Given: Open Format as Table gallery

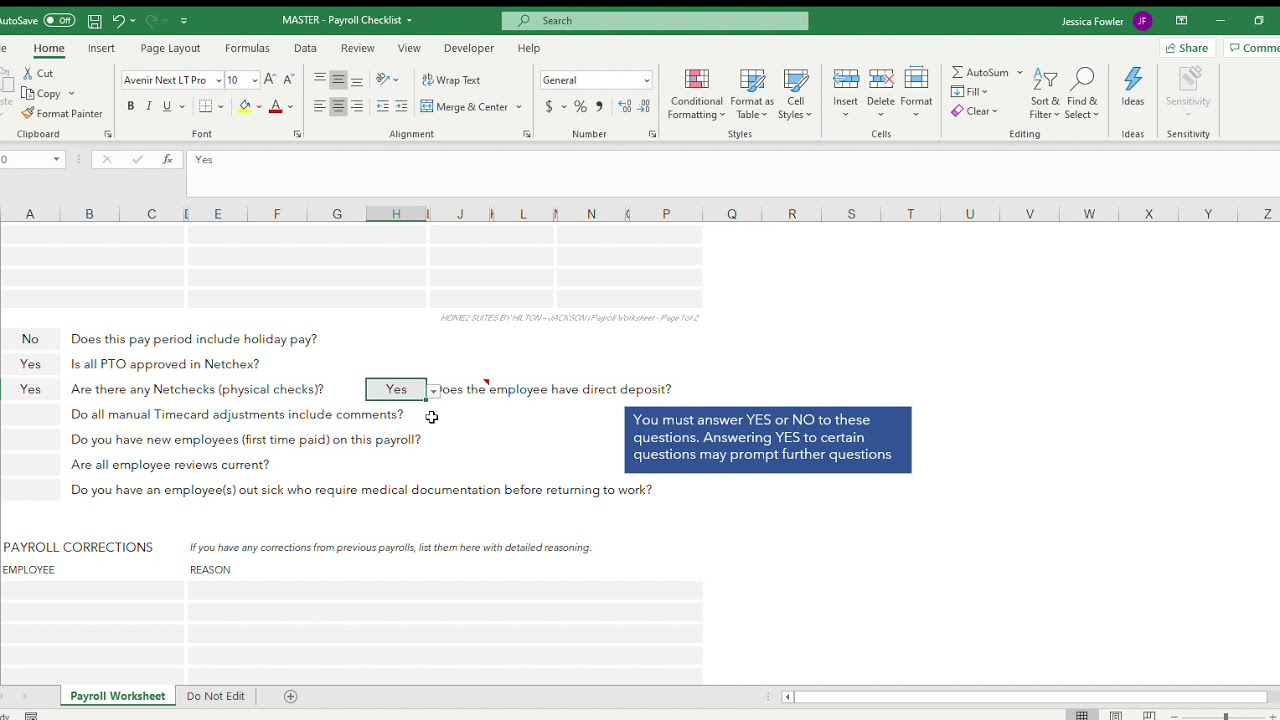Looking at the screenshot, I should click(752, 94).
